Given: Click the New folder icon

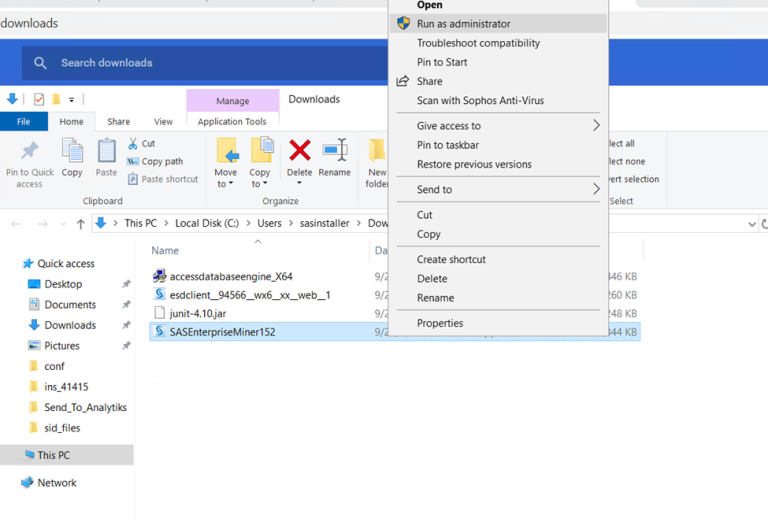Looking at the screenshot, I should pos(378,150).
